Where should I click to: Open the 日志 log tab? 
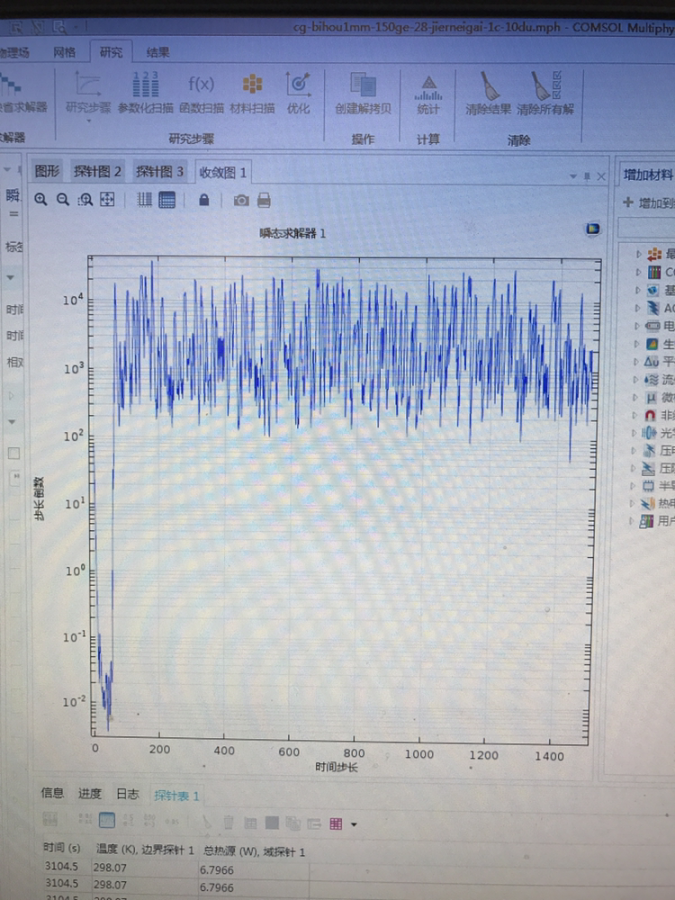[127, 794]
